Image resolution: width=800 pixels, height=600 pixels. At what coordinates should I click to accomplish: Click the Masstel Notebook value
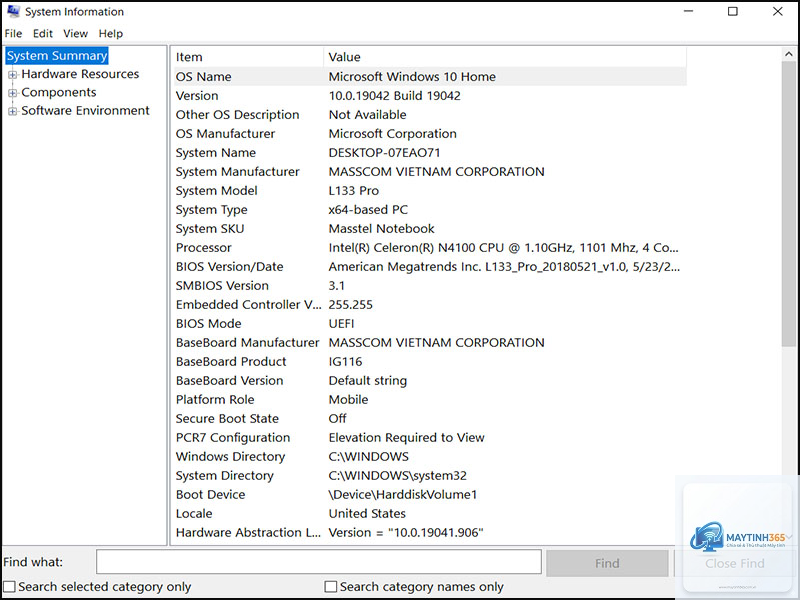pos(381,229)
